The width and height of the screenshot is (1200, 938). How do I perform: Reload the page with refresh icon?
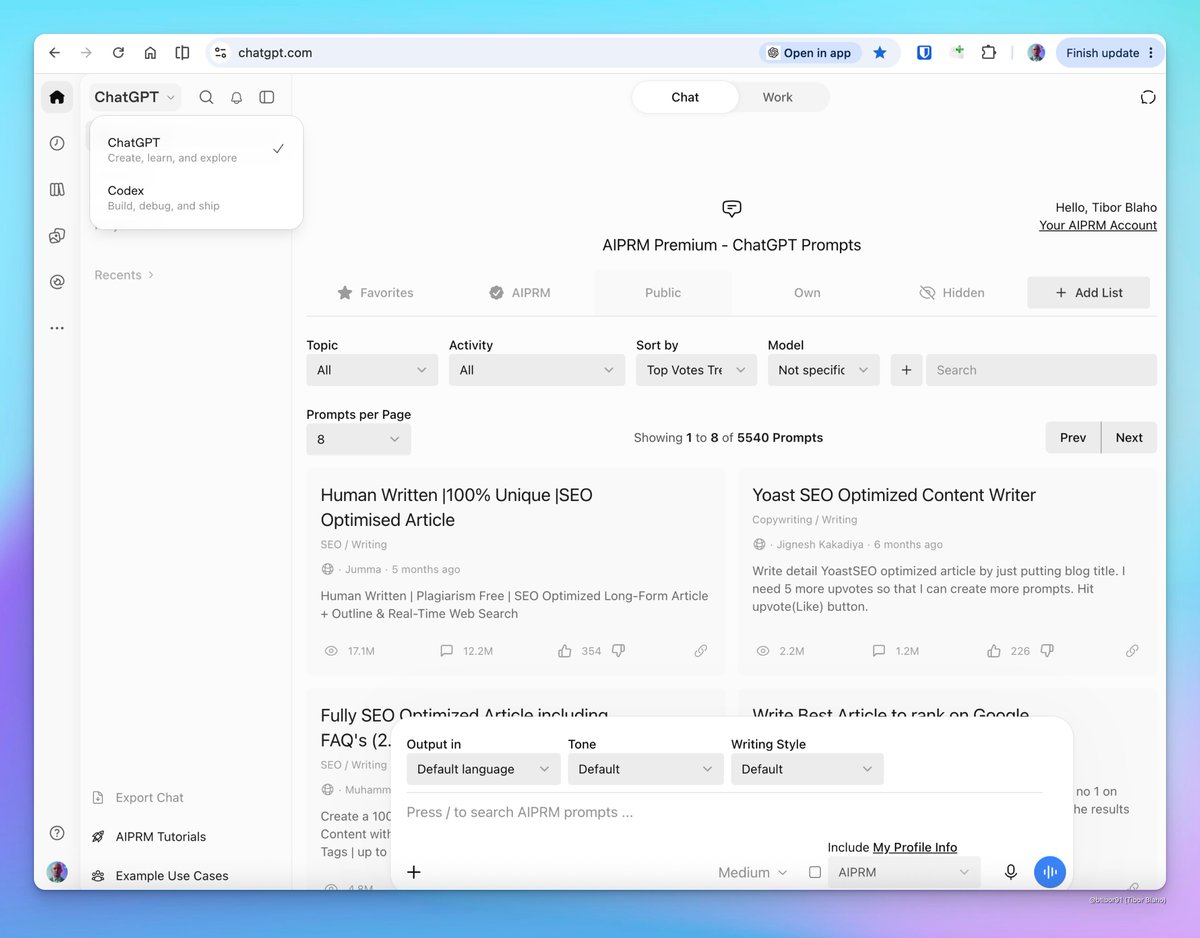pos(118,53)
